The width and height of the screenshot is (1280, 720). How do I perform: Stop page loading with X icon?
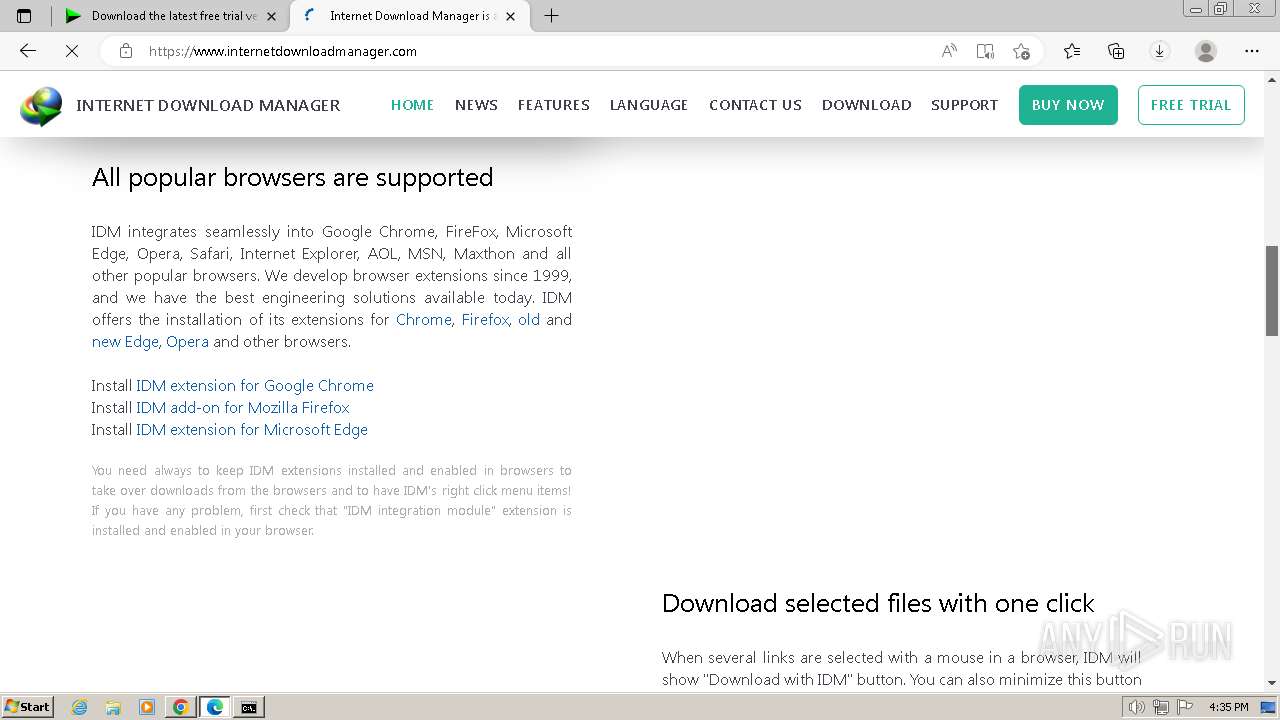click(72, 51)
